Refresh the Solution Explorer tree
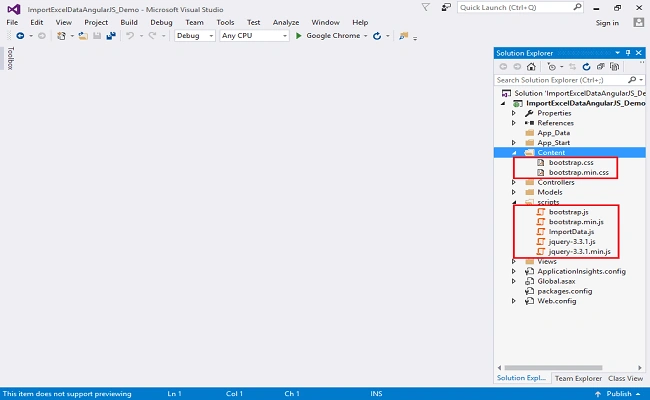This screenshot has height=400, width=650. click(x=586, y=66)
